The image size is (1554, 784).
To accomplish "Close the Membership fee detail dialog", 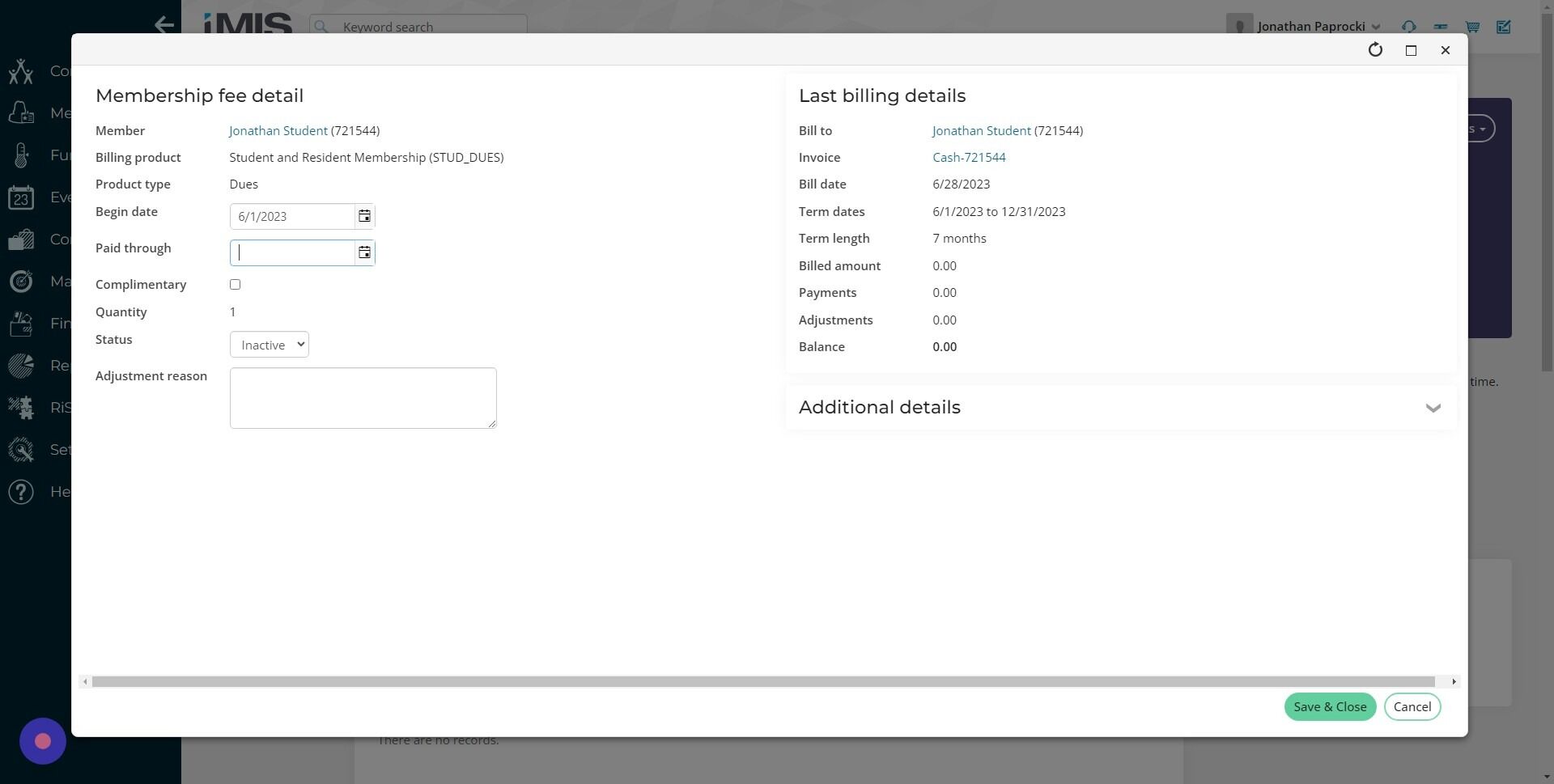I will click(x=1446, y=50).
